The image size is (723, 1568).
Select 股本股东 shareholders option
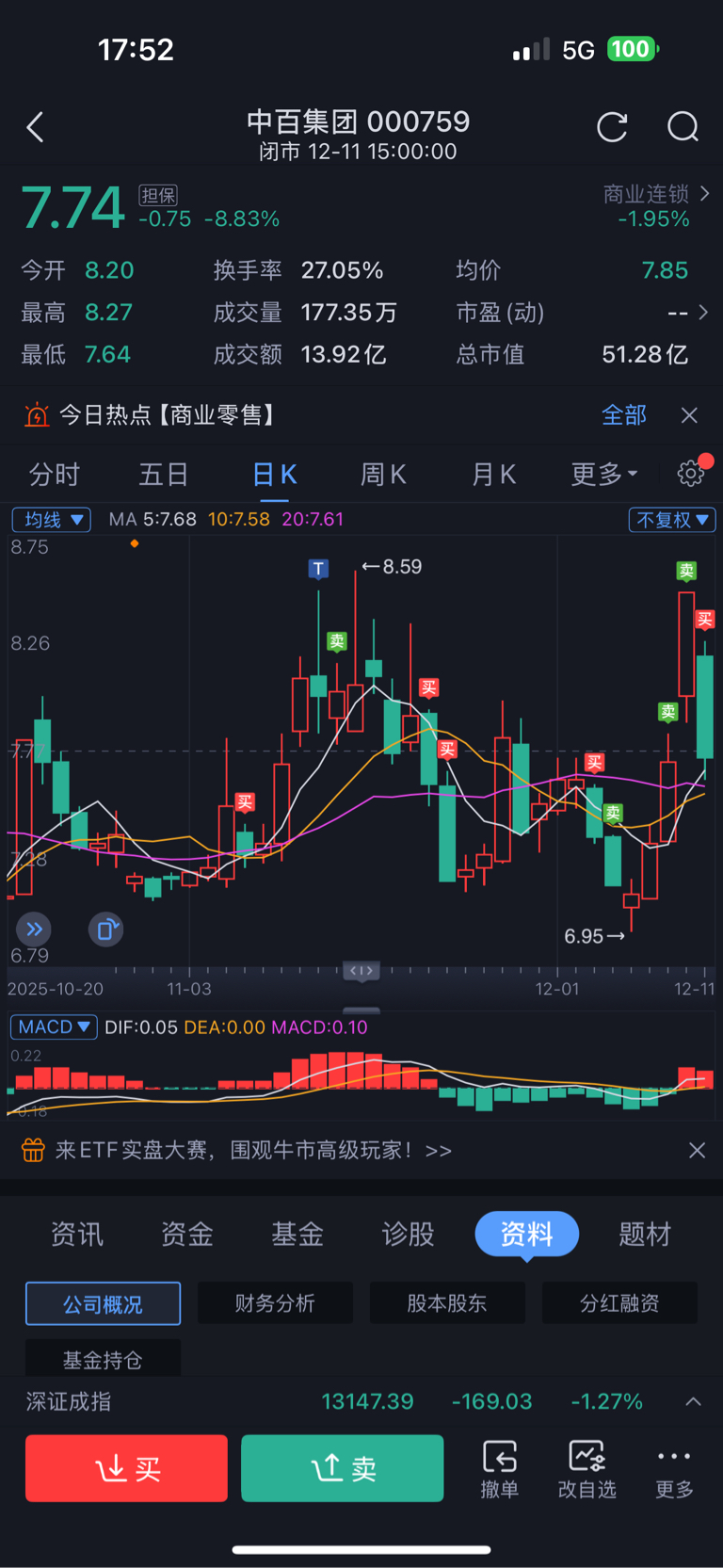pyautogui.click(x=447, y=1303)
